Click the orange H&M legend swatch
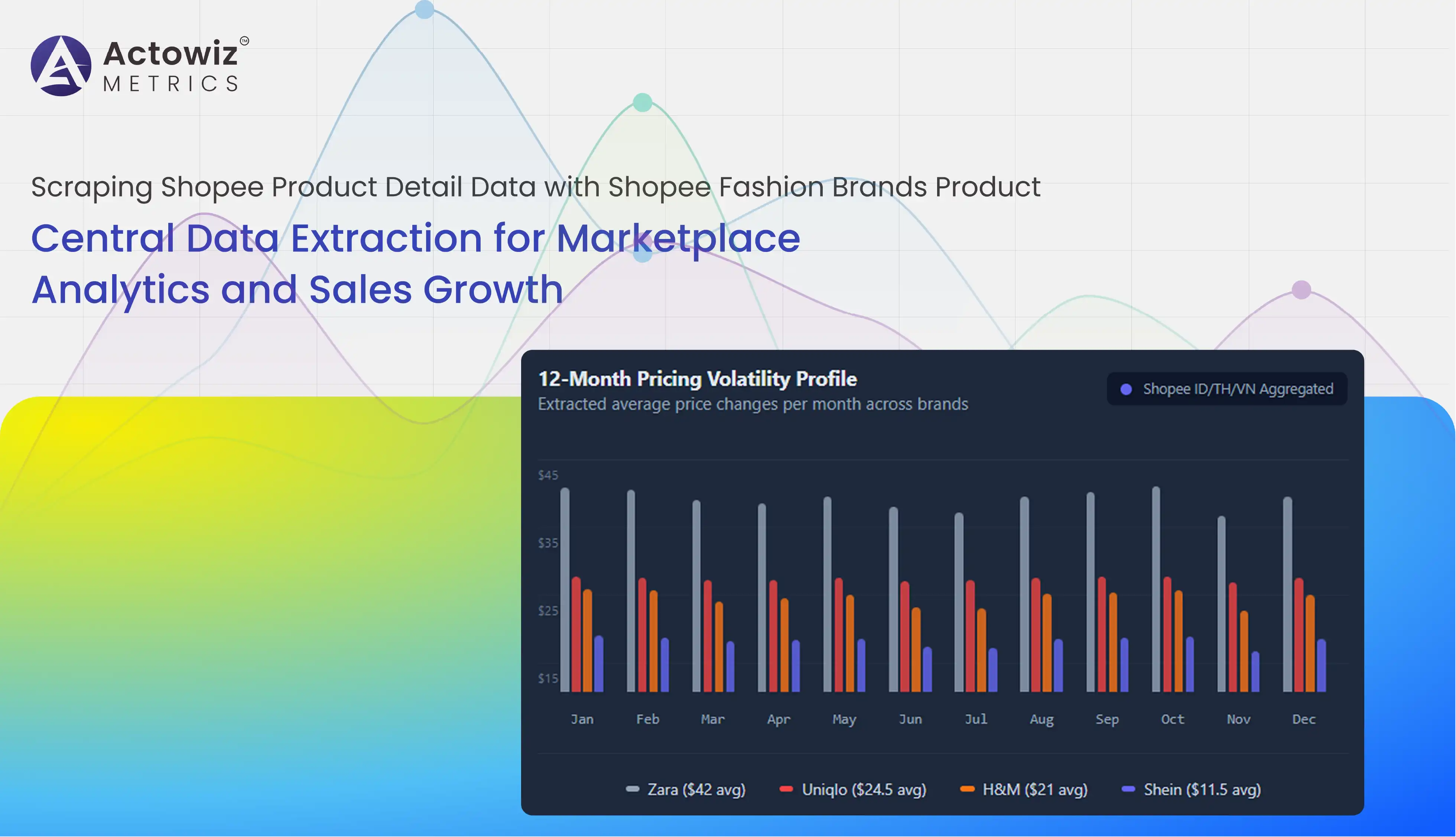Image resolution: width=1456 pixels, height=837 pixels. pyautogui.click(x=968, y=789)
